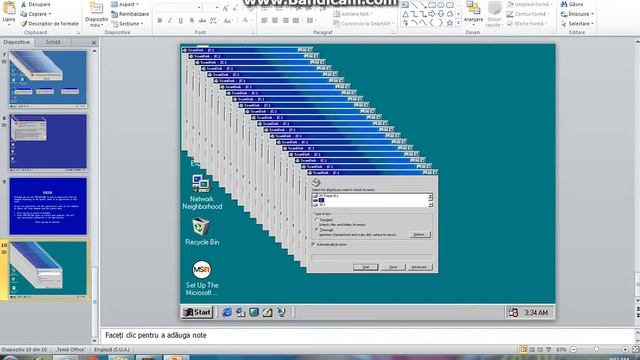Start slideshow from status bar icon
This screenshot has height=360, width=640.
[549, 349]
